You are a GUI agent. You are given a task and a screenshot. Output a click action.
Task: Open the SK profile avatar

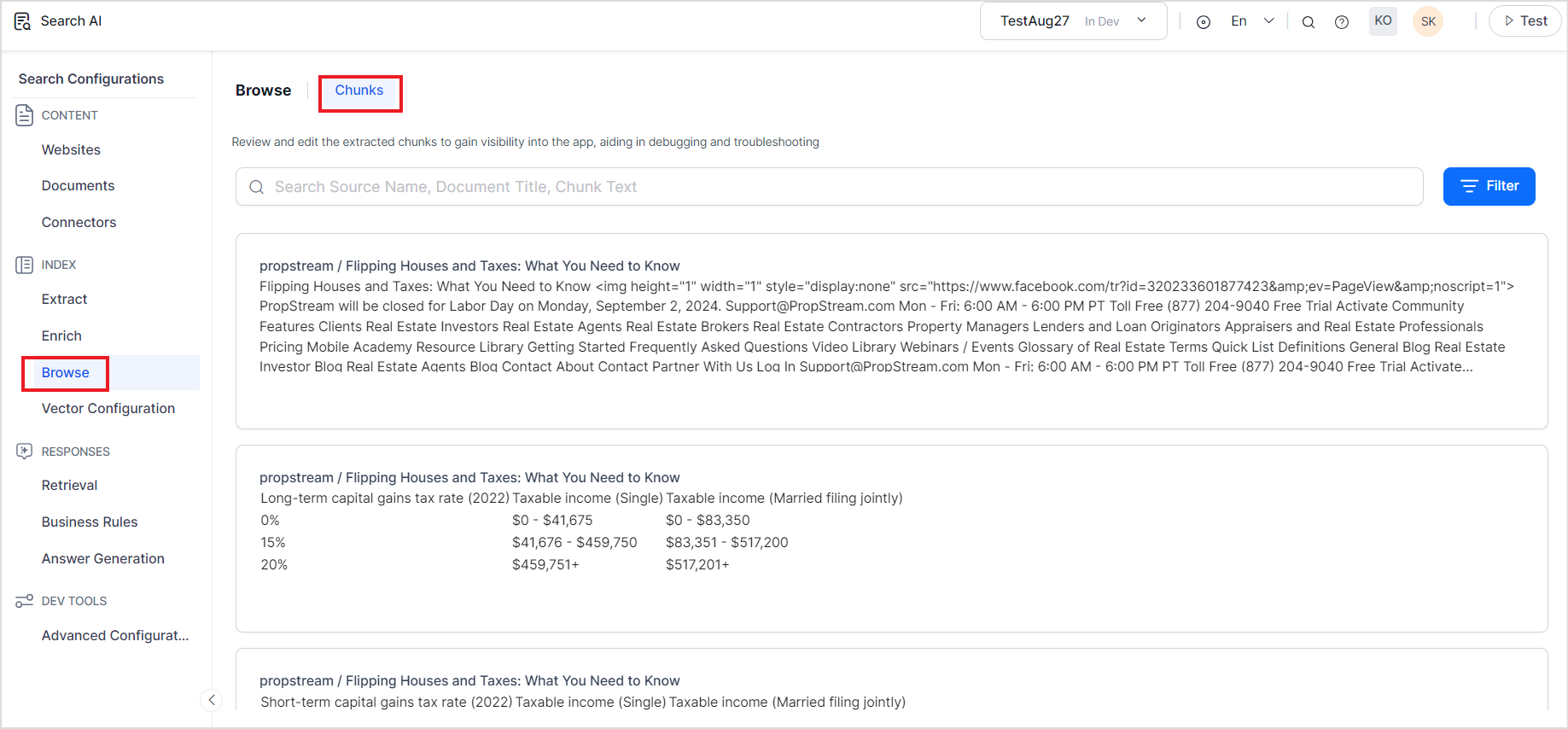tap(1428, 22)
